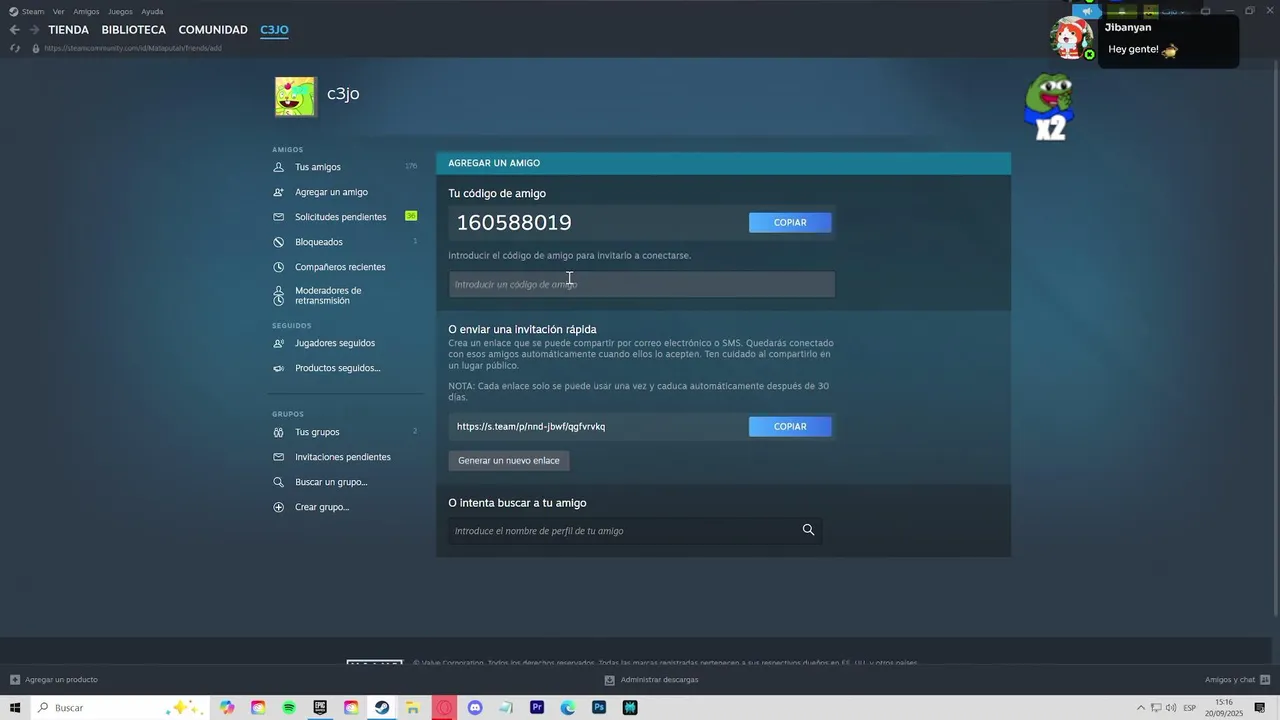This screenshot has width=1280, height=720.
Task: Open the Opera browser from taskbar
Action: point(444,708)
